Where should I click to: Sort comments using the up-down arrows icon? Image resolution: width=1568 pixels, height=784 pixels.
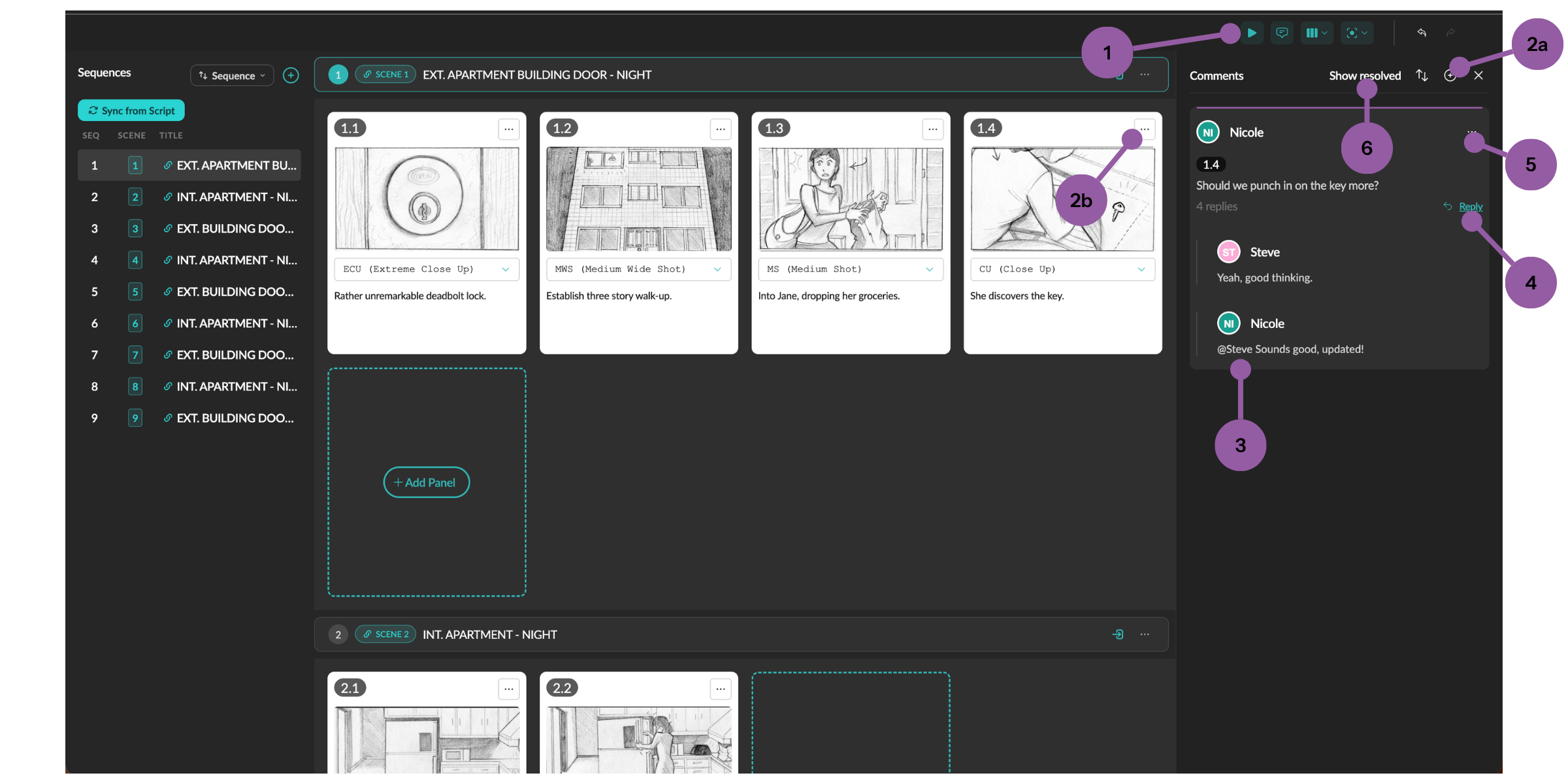click(1422, 75)
